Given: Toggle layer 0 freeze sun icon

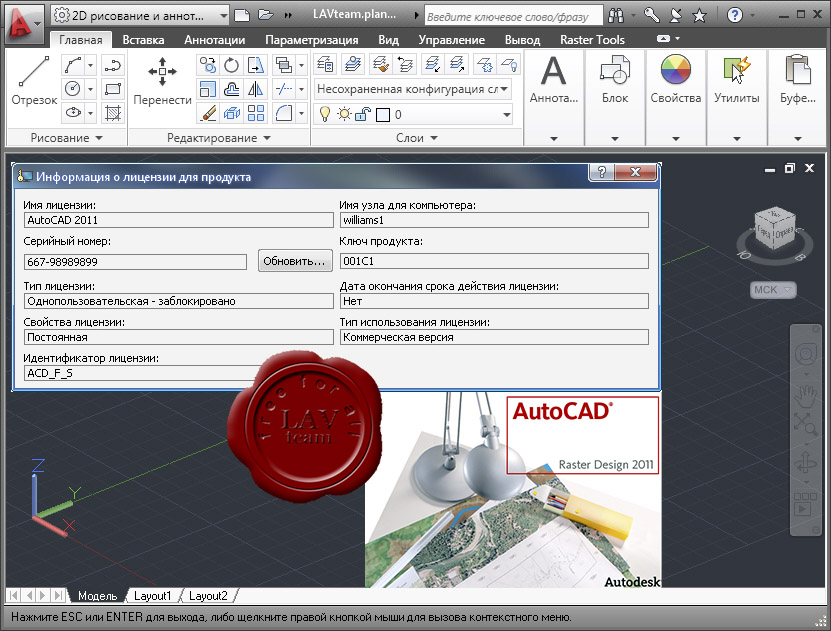Looking at the screenshot, I should (x=344, y=114).
